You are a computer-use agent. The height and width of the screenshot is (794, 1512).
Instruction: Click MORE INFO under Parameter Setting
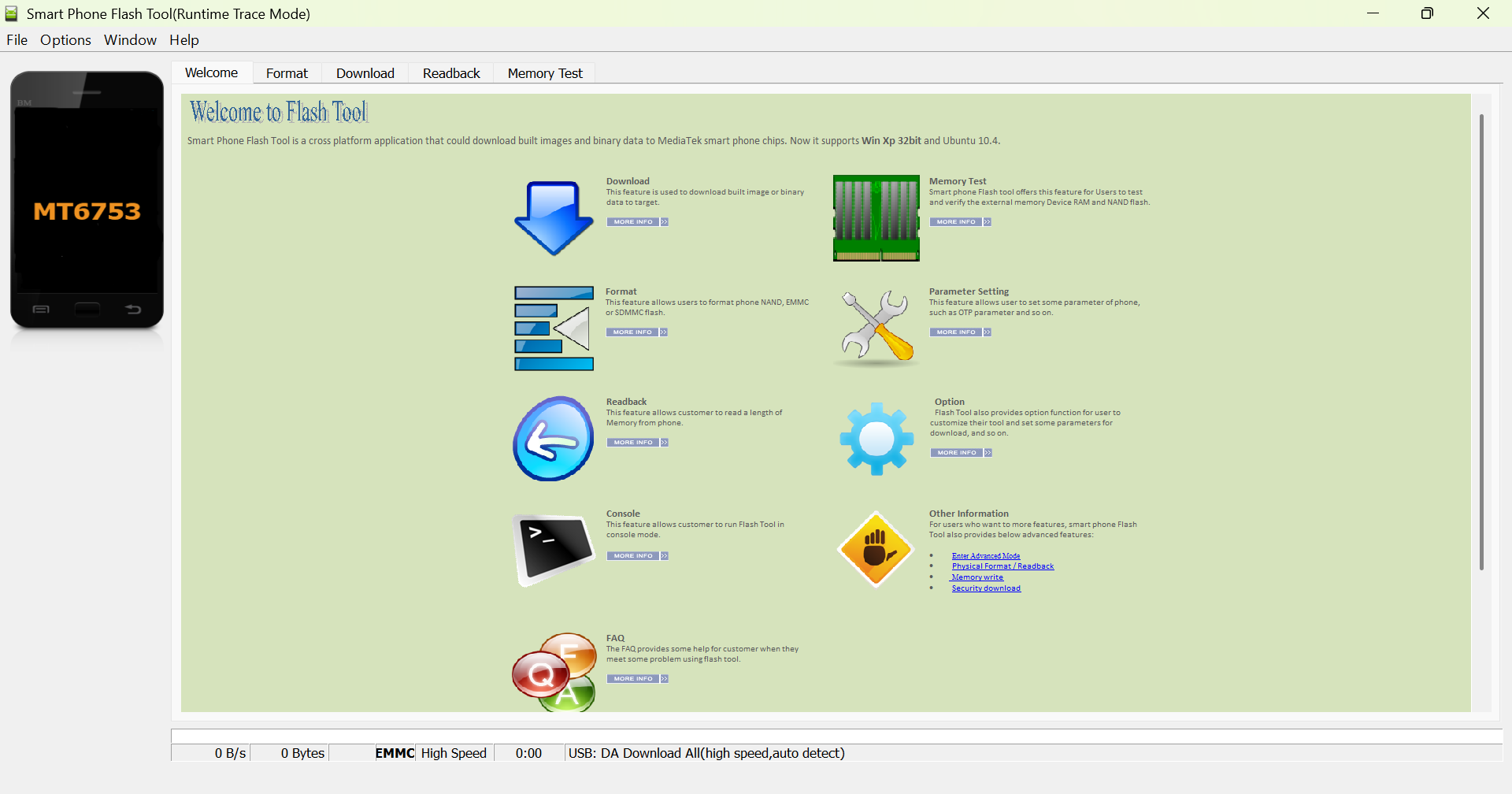coord(956,332)
